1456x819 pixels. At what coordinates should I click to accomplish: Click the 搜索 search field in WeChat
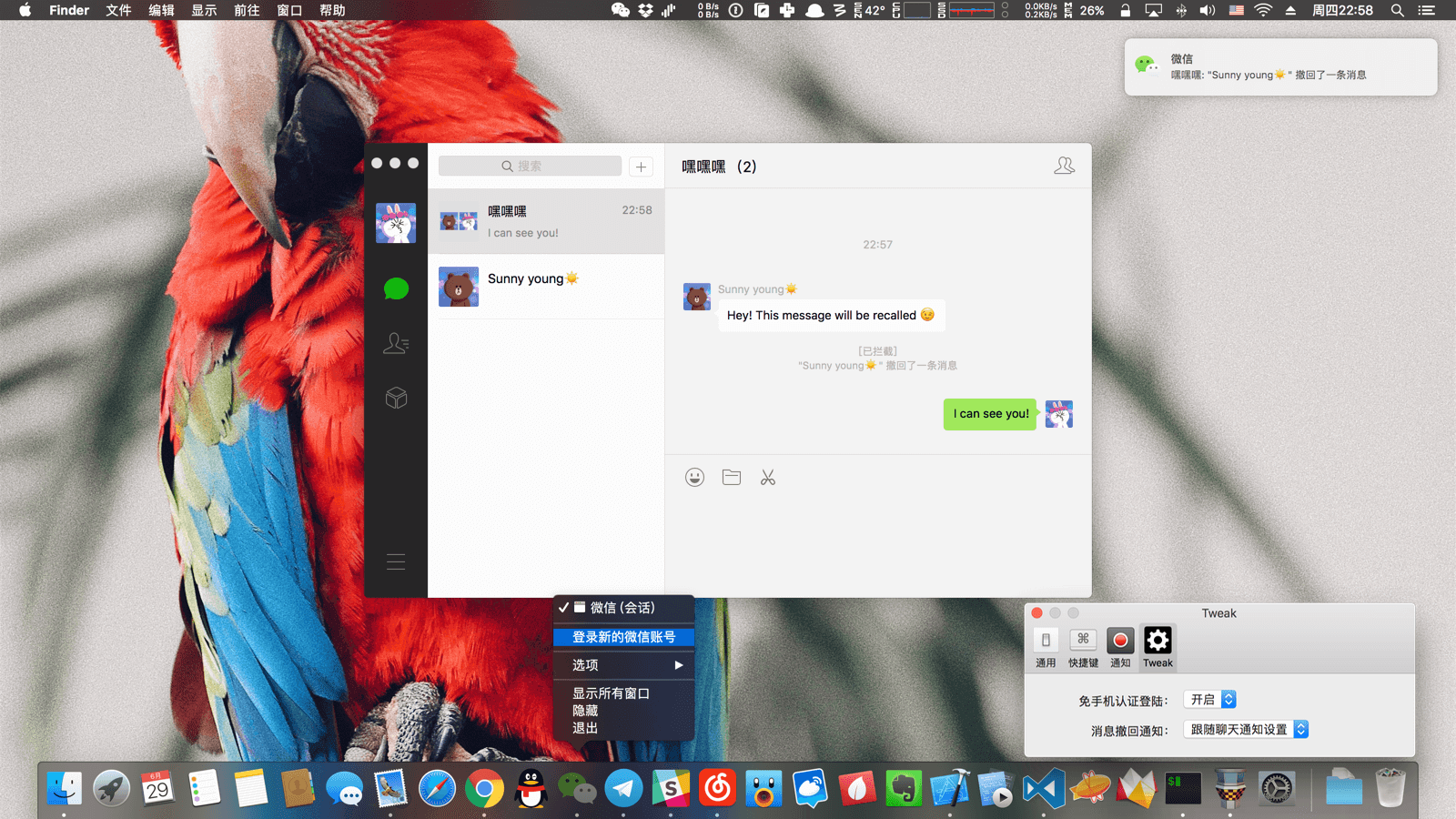click(x=529, y=166)
